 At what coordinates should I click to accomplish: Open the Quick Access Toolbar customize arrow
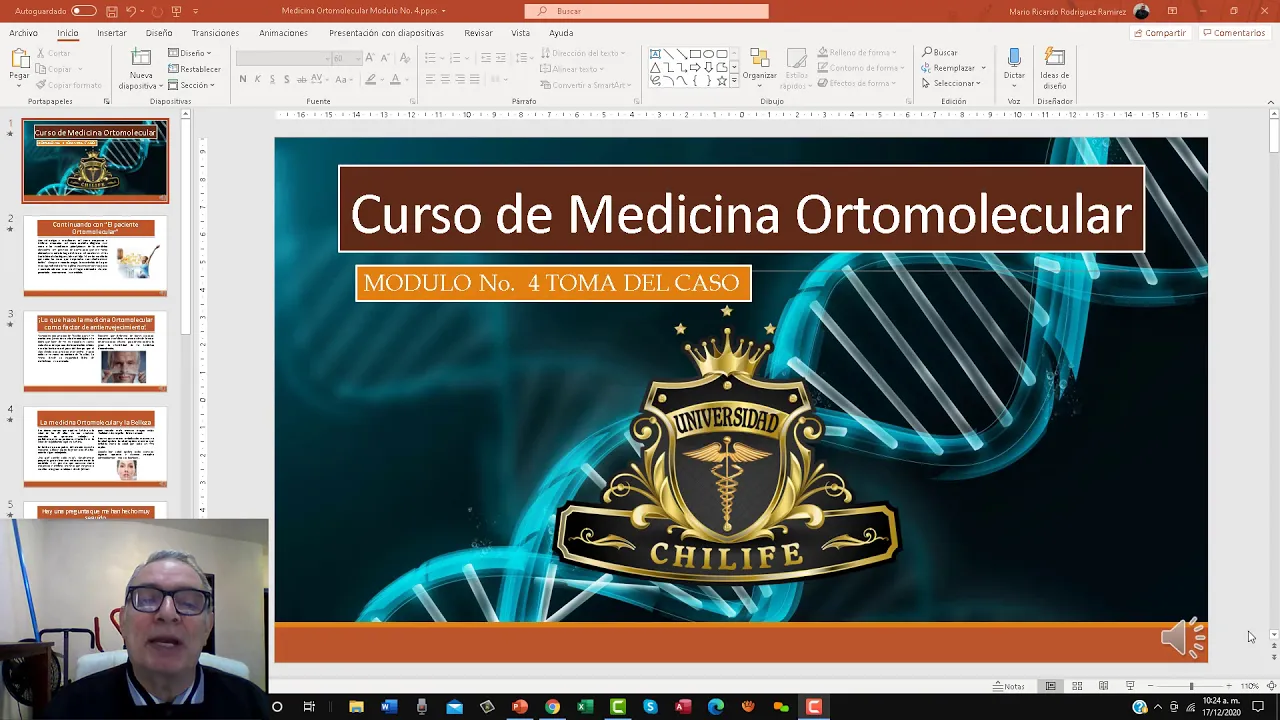[196, 11]
